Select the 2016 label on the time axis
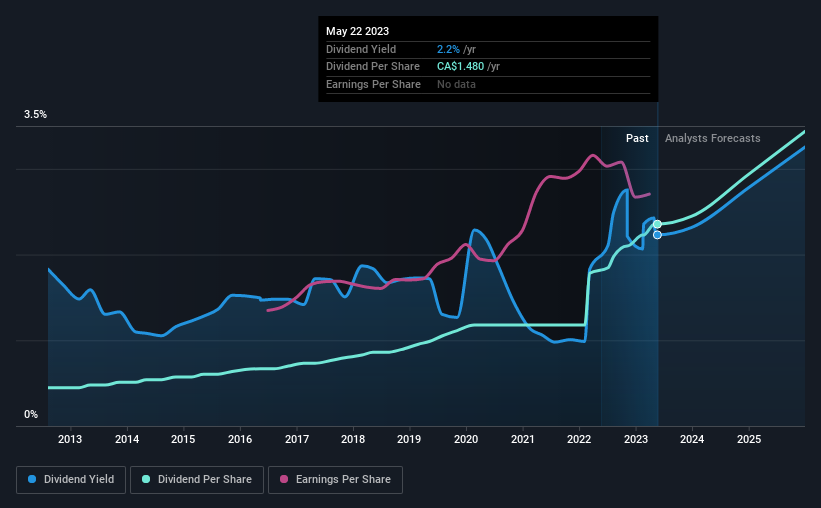Screen dimensions: 821x508 click(x=240, y=439)
